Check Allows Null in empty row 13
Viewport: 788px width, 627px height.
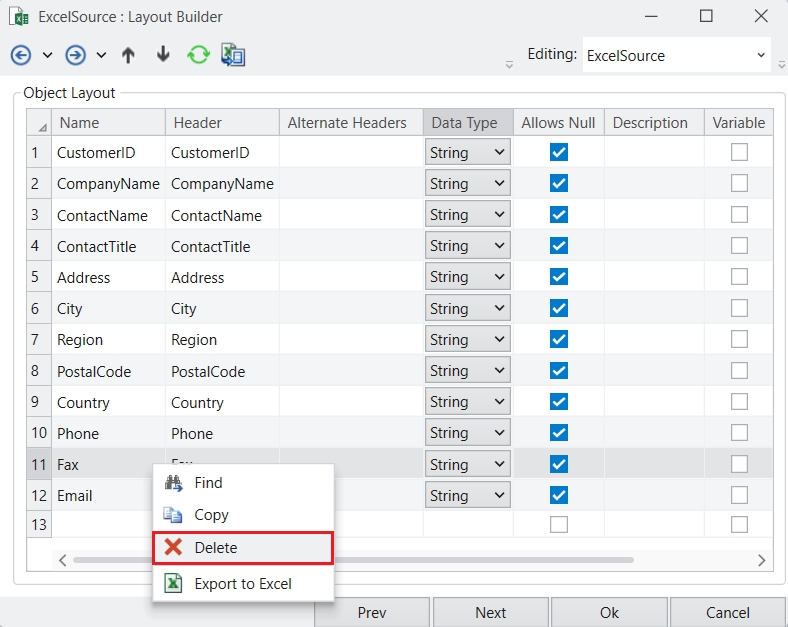coord(559,525)
